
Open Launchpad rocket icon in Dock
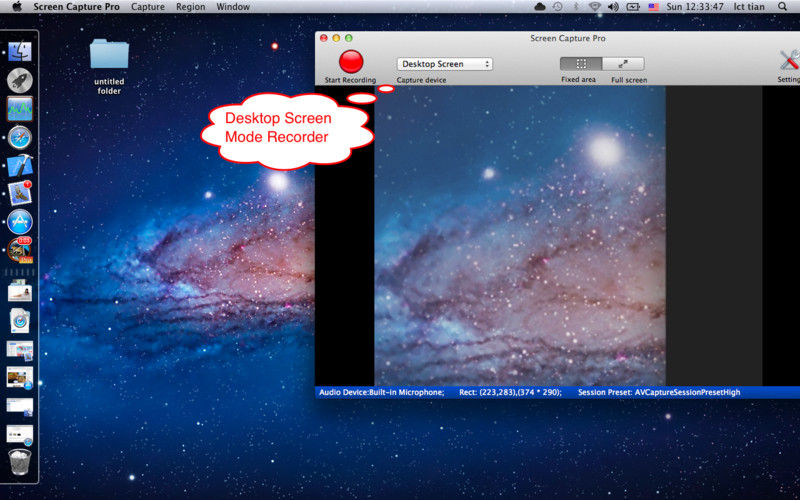[x=20, y=80]
